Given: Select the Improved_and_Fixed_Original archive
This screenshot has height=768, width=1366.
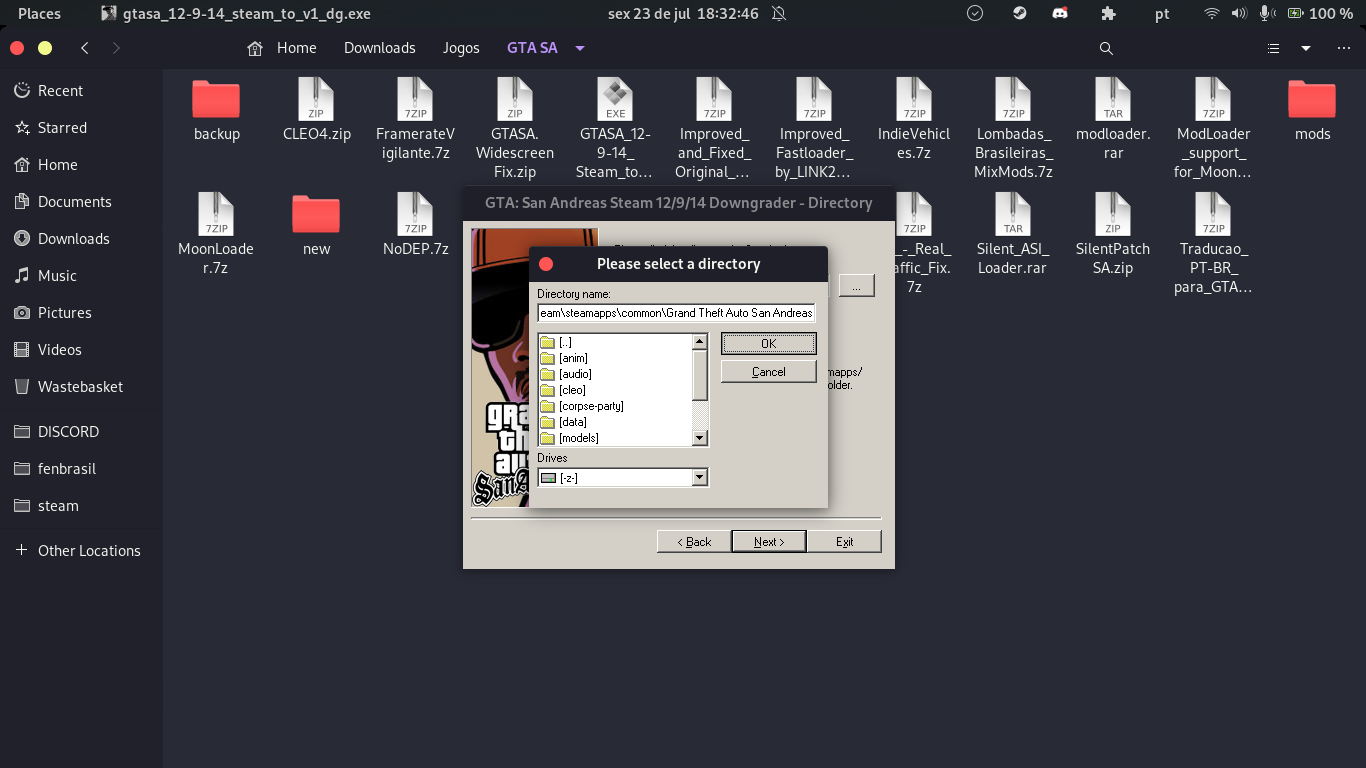Looking at the screenshot, I should pyautogui.click(x=714, y=128).
